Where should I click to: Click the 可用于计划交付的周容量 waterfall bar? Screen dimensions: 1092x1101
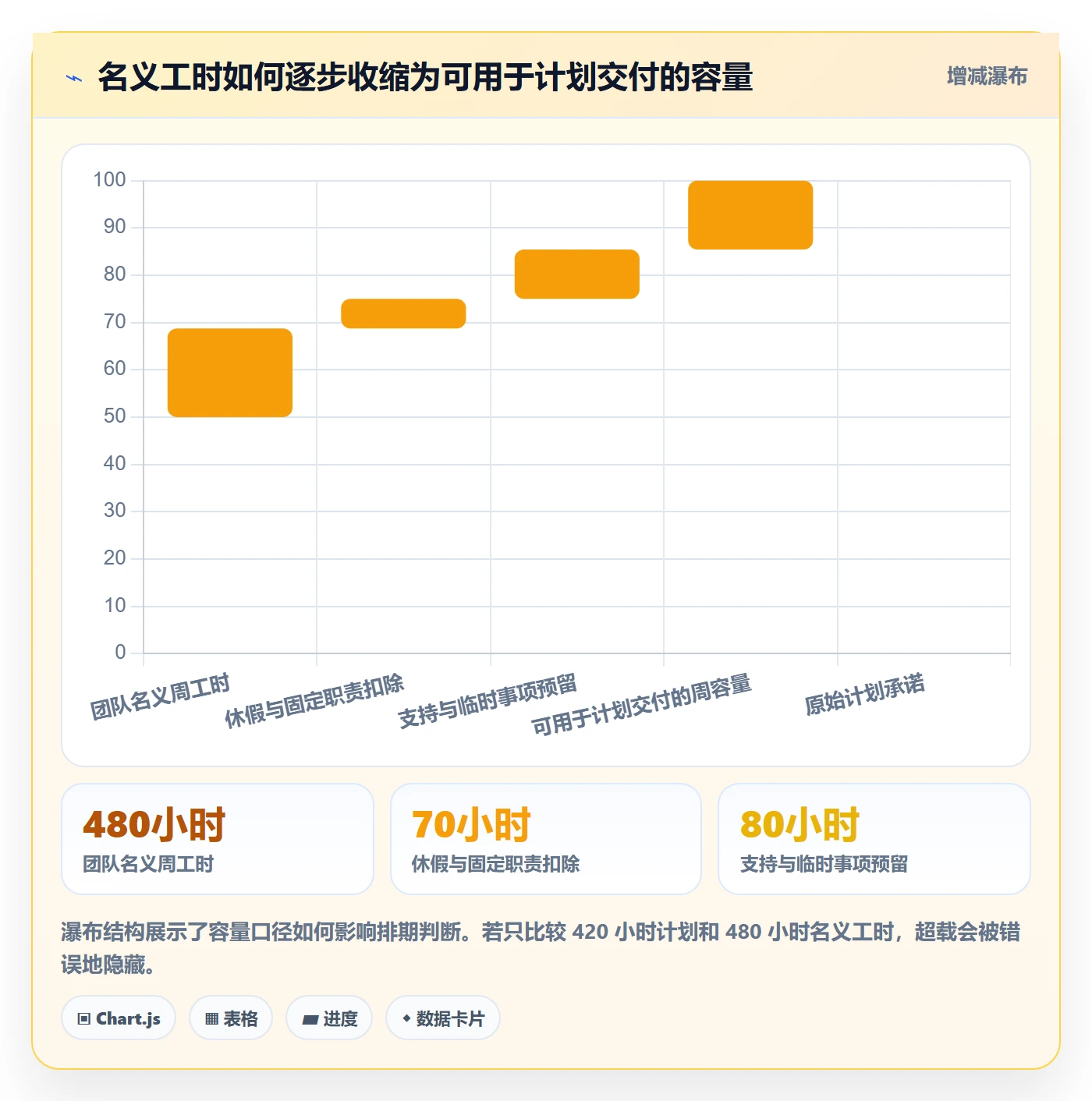750,215
